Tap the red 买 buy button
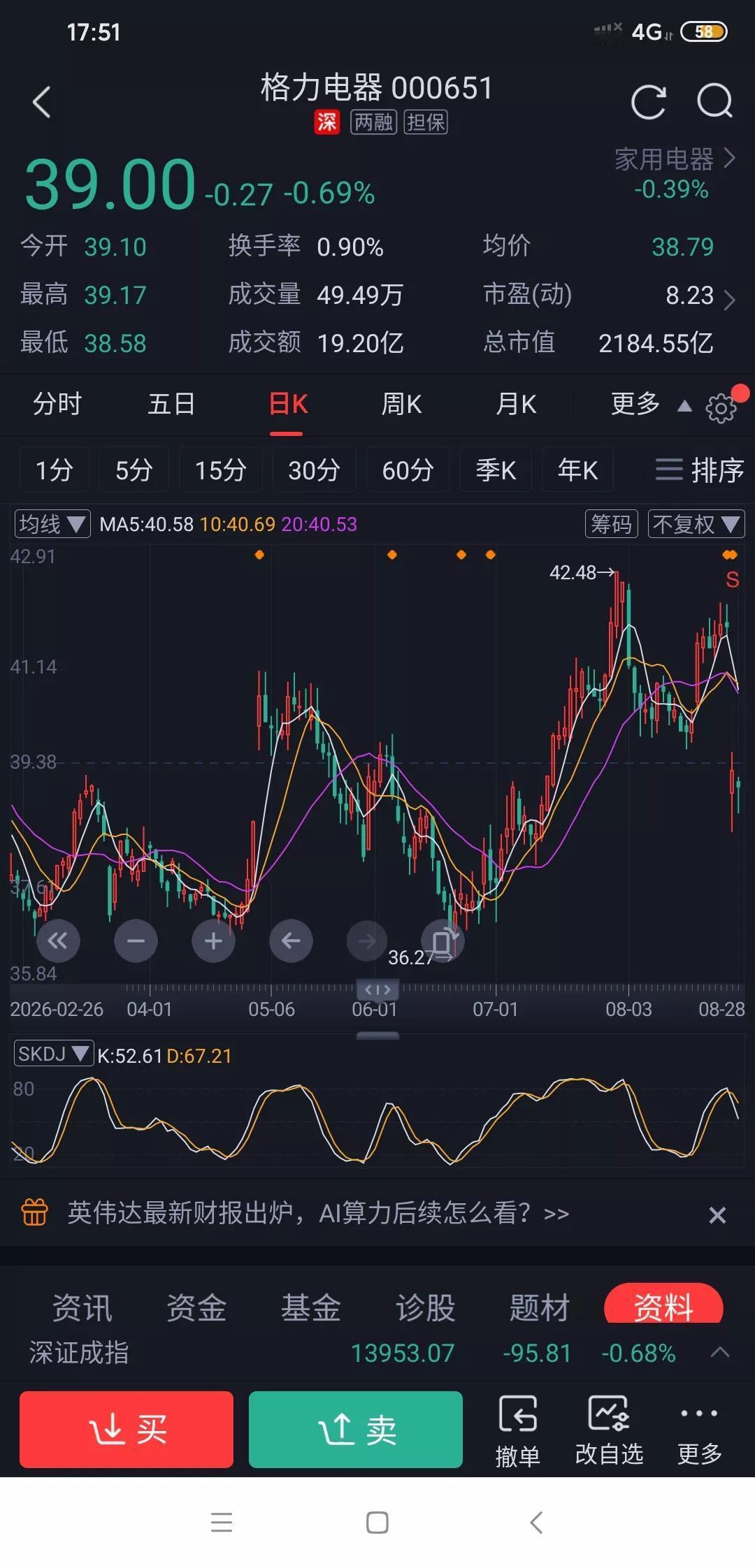 click(127, 1429)
